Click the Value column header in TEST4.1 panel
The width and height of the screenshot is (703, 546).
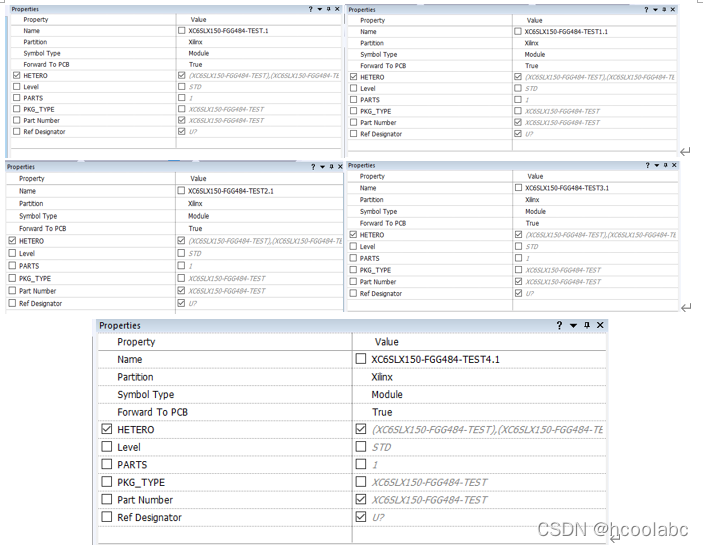(386, 342)
